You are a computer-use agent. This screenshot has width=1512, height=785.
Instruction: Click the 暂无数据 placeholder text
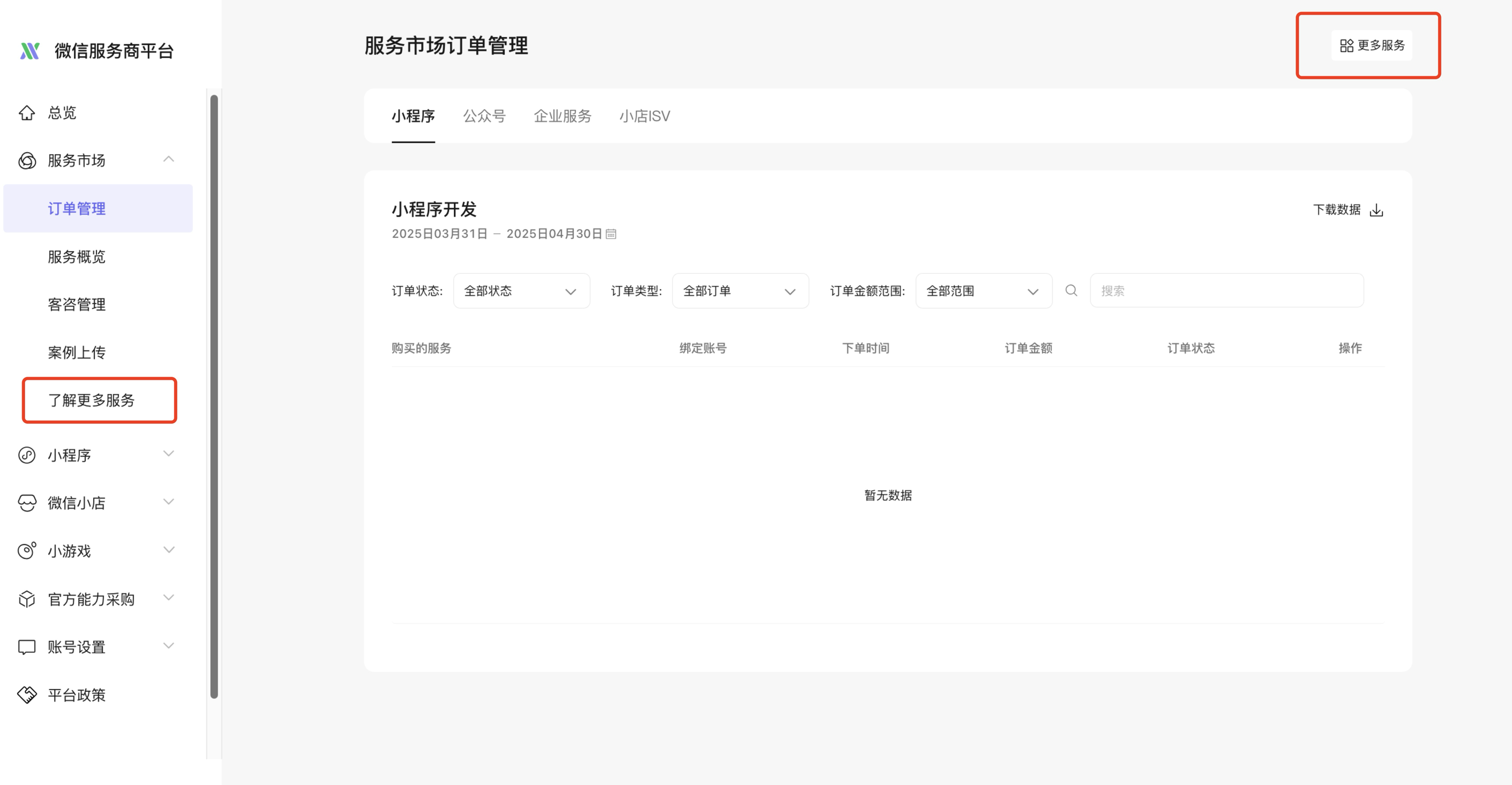[x=888, y=496]
